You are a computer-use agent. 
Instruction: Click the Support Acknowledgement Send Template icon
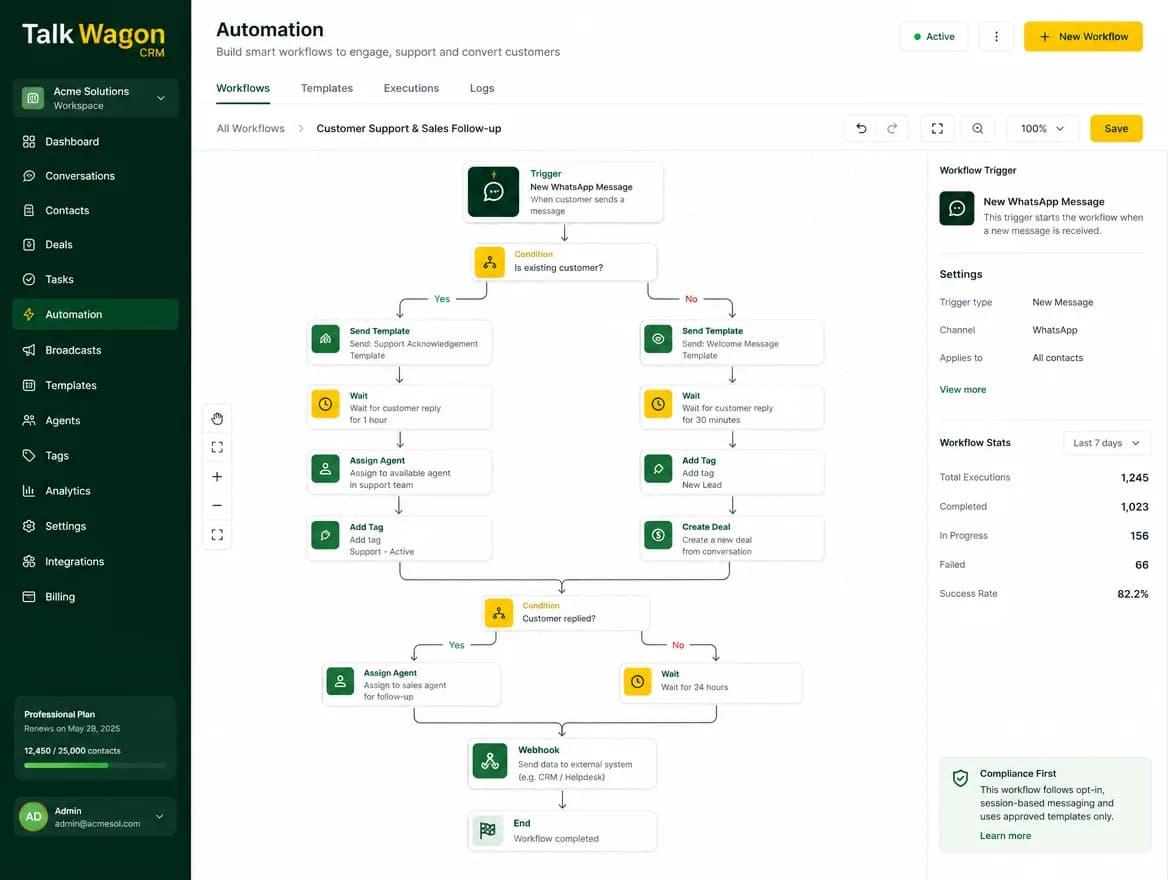(x=326, y=339)
